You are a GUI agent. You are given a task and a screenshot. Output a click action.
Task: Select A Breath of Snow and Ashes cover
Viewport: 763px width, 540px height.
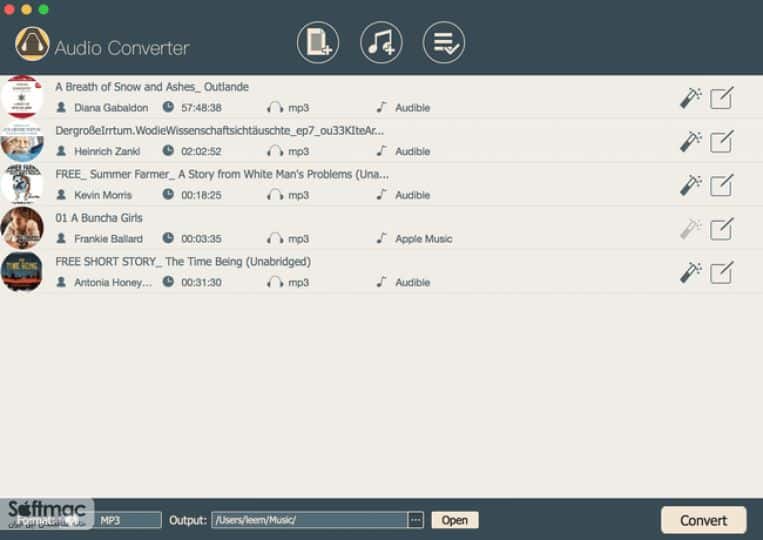21,97
